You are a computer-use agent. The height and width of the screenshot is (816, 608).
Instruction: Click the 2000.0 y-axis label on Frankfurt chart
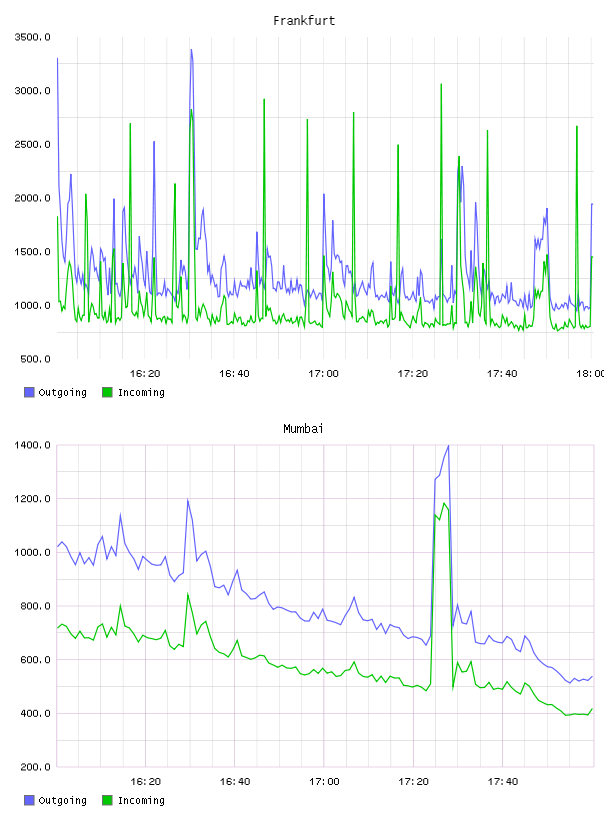[x=32, y=198]
